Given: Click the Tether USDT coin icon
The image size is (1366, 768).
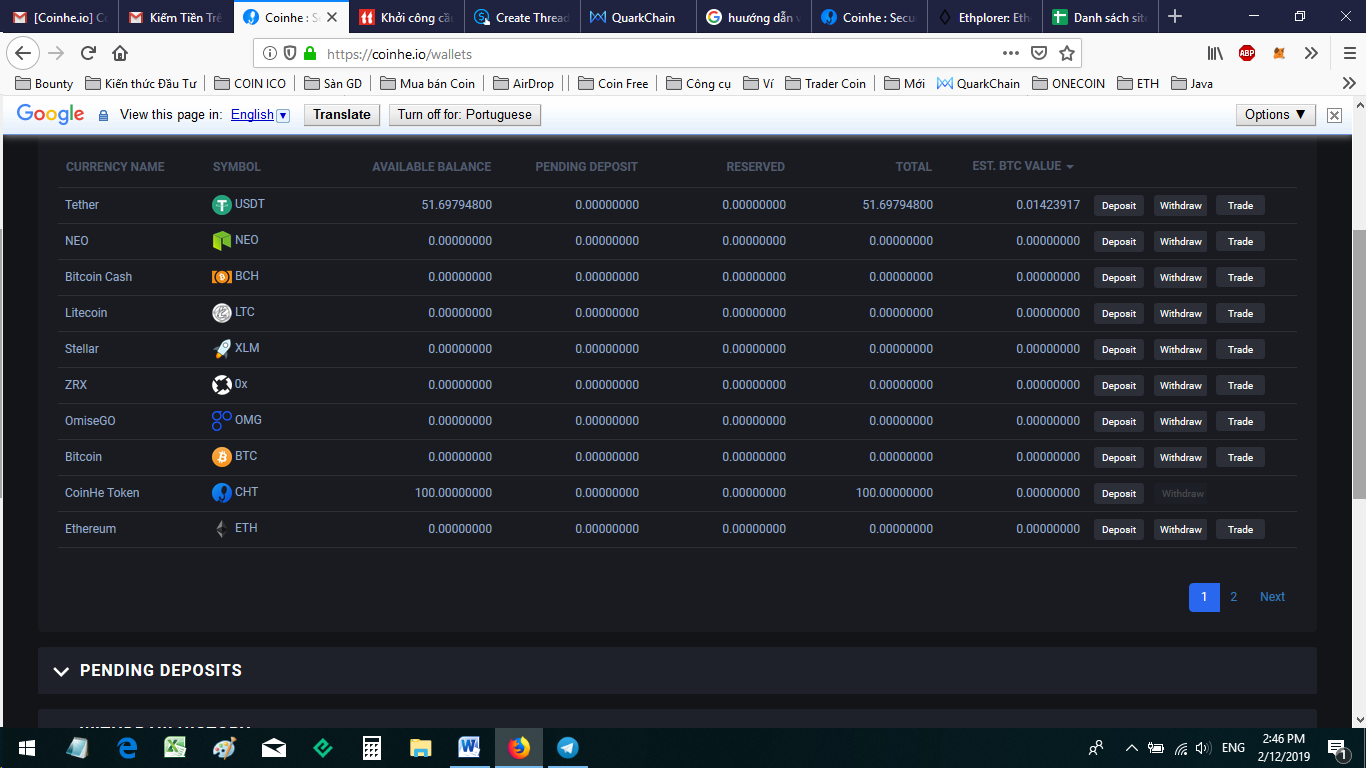Looking at the screenshot, I should pyautogui.click(x=222, y=205).
